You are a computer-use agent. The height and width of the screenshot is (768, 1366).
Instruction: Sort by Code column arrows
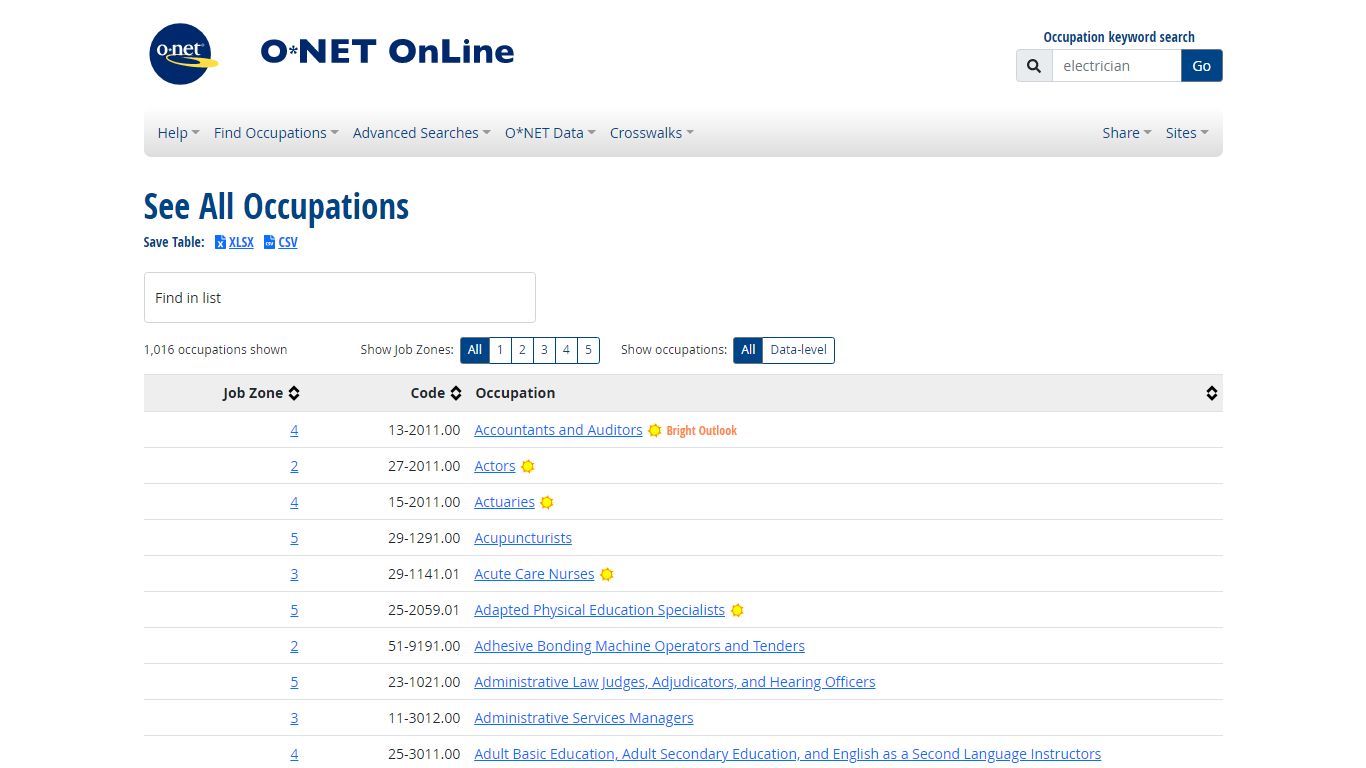(456, 393)
